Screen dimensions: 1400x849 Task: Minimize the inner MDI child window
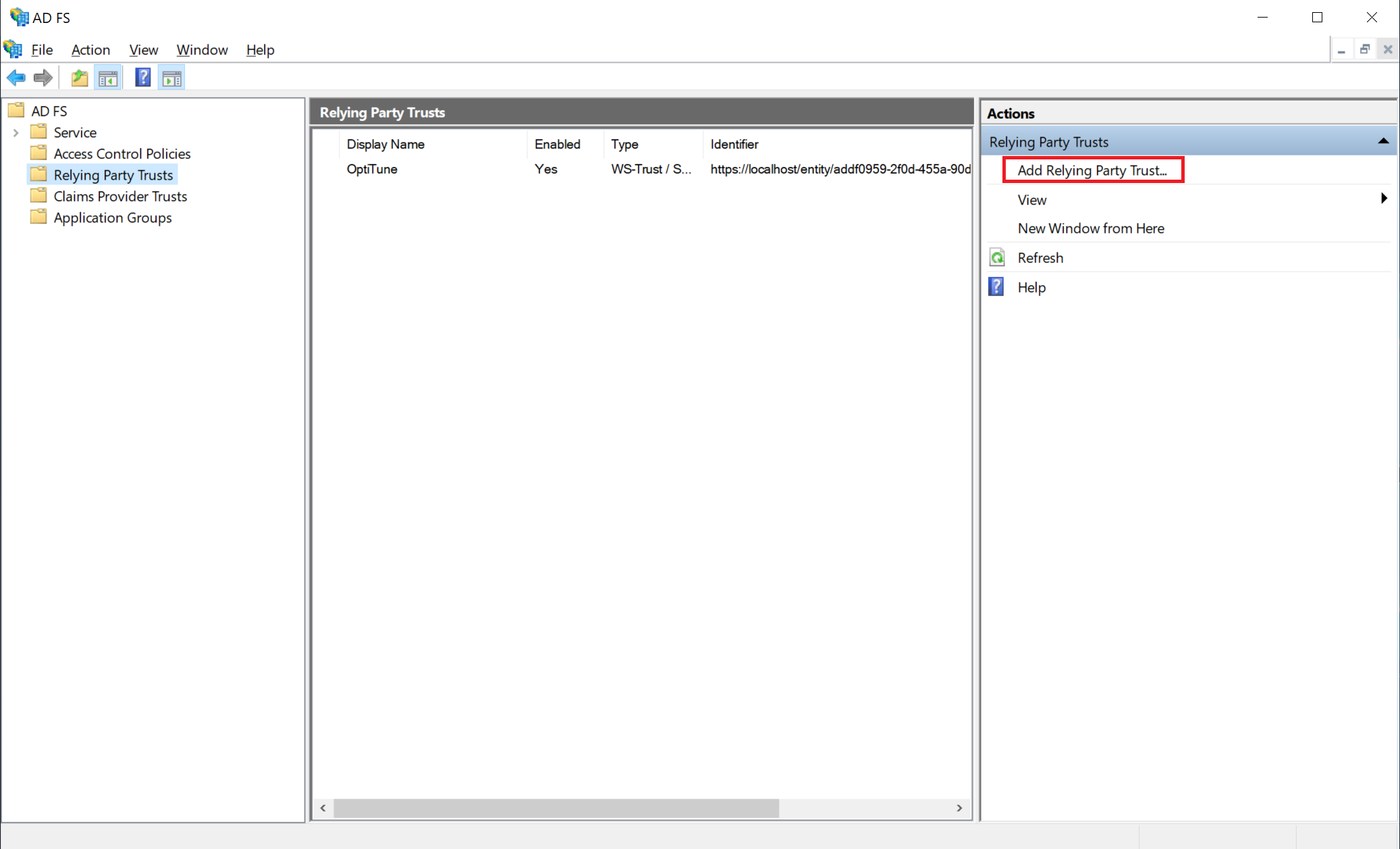(x=1341, y=49)
